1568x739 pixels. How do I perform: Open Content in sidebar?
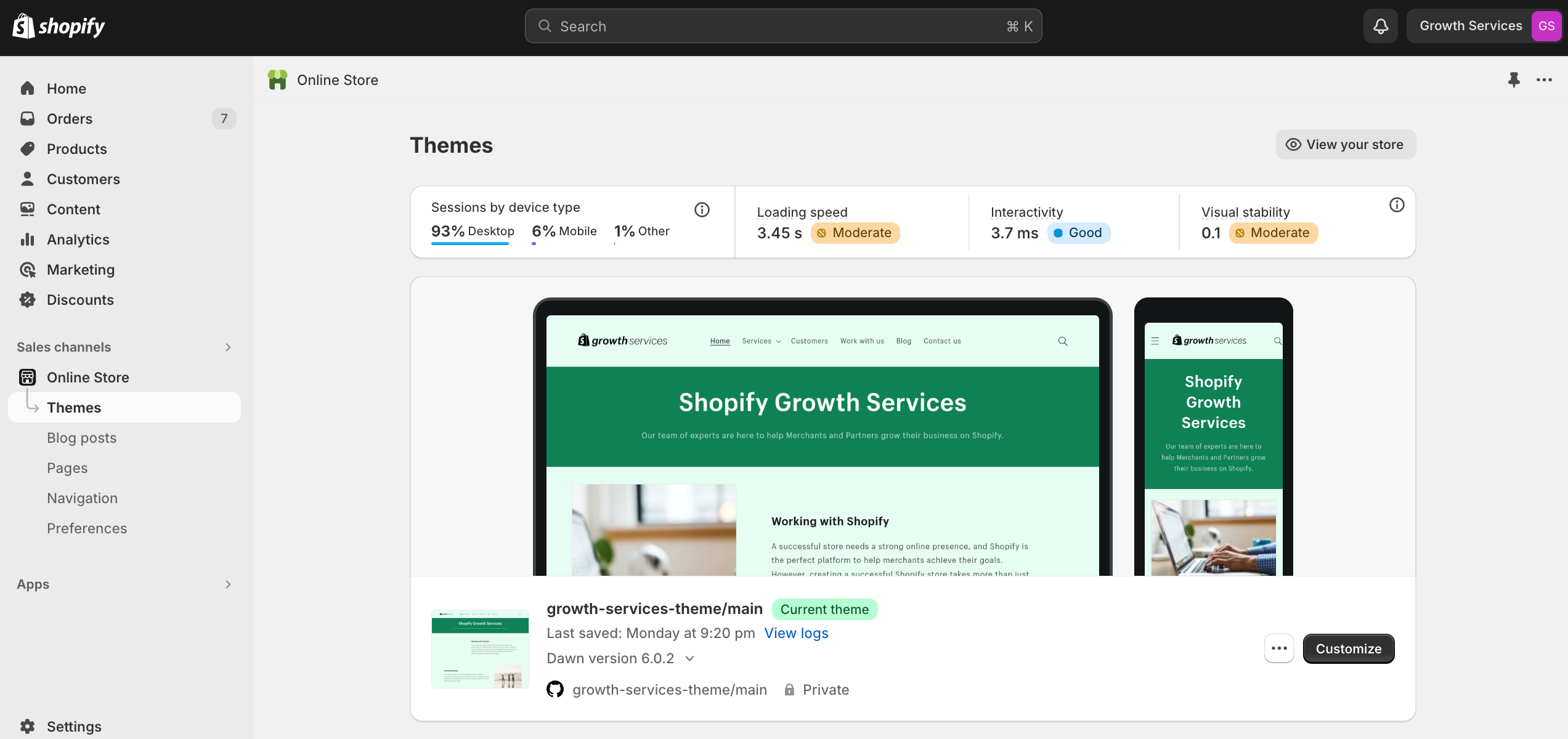[x=125, y=209]
